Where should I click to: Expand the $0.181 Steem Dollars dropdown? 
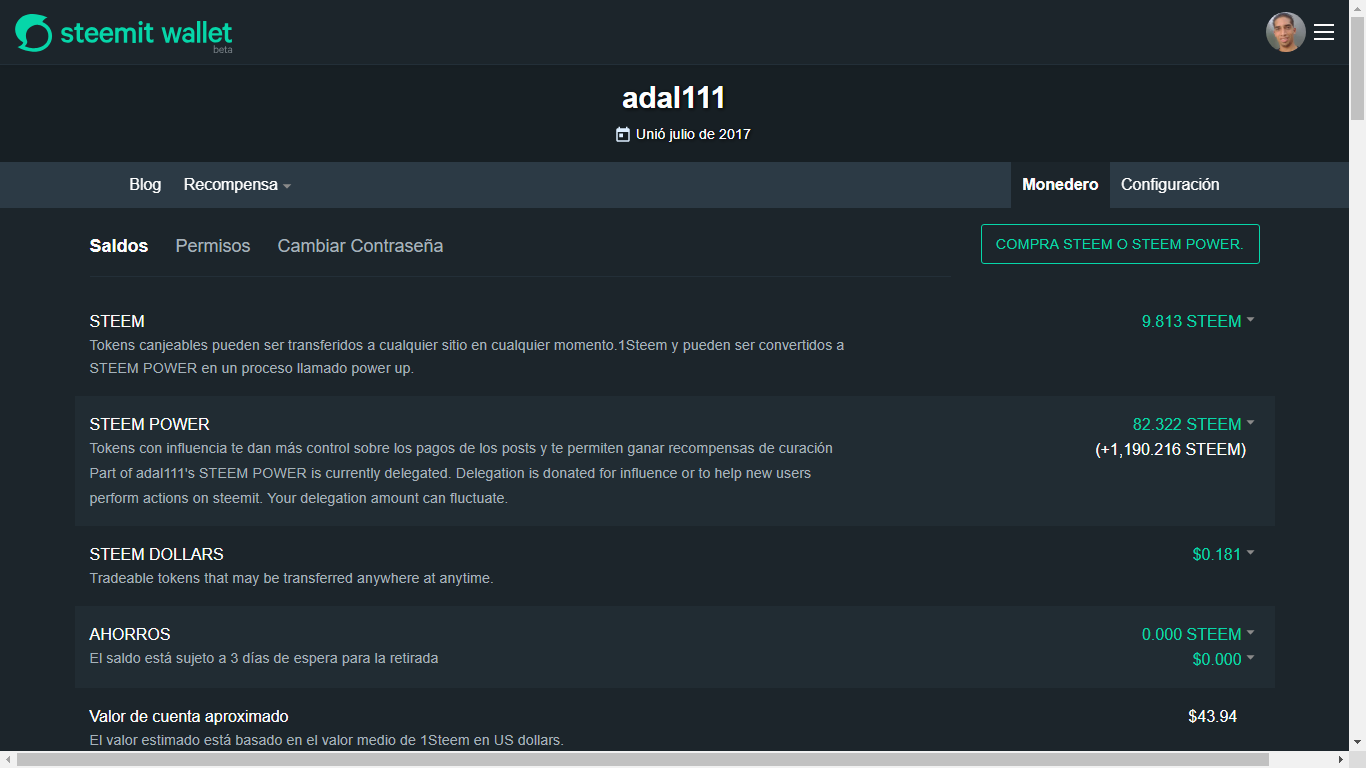click(1223, 554)
